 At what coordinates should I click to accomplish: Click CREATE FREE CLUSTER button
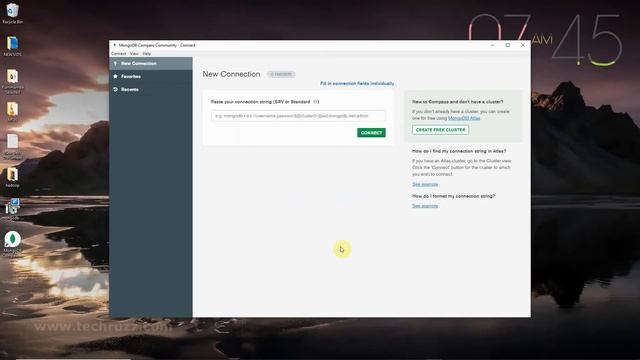coord(440,130)
